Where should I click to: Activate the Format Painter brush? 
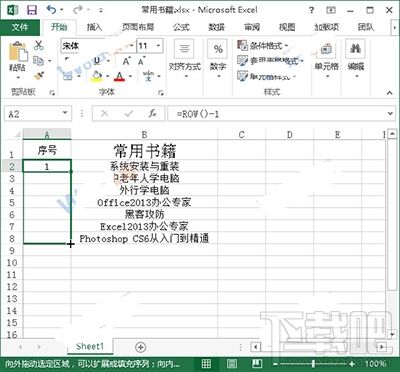click(x=39, y=76)
